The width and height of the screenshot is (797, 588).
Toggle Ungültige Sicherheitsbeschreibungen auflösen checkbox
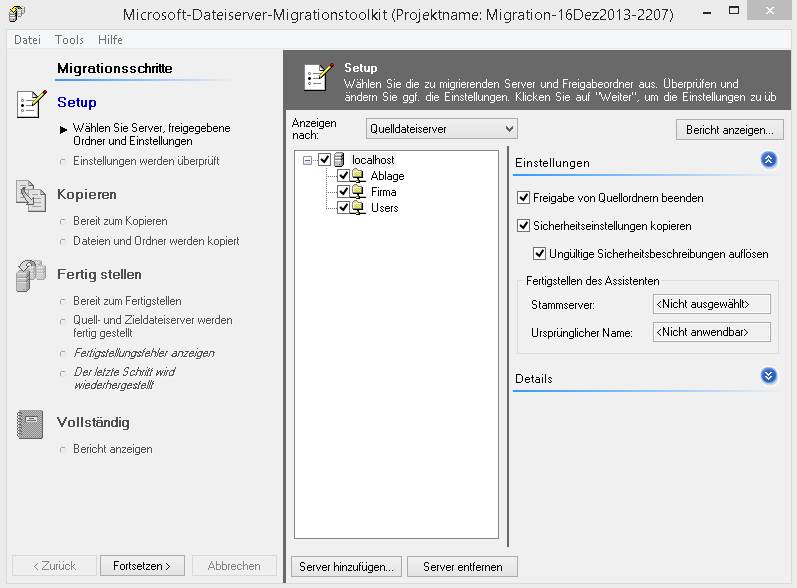[x=539, y=254]
